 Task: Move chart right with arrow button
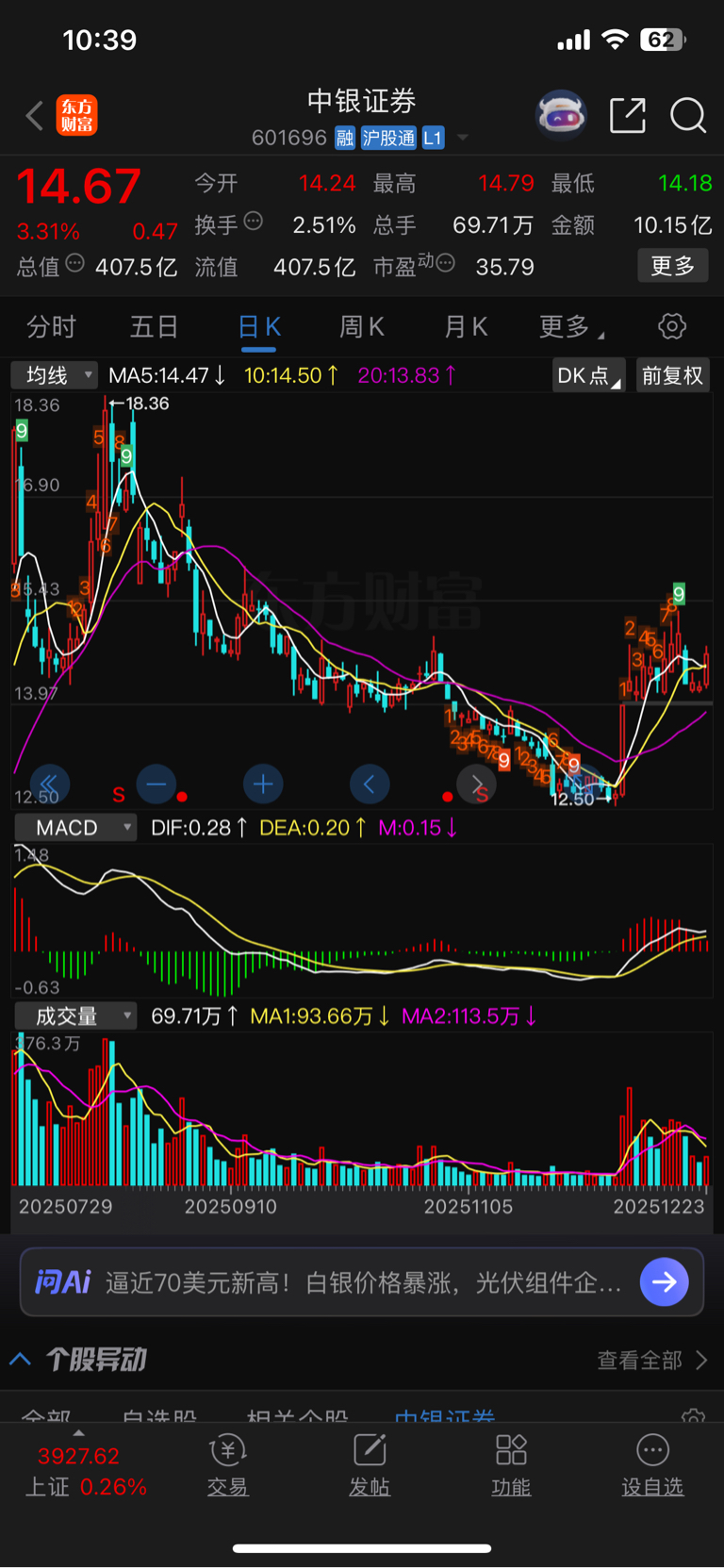click(476, 784)
